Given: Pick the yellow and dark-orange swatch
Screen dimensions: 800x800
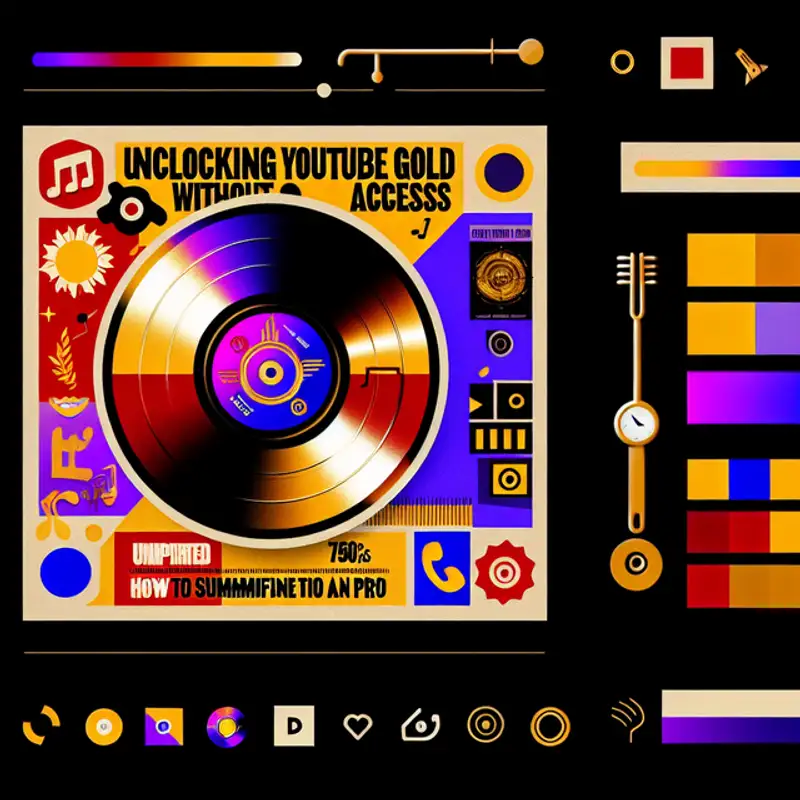Looking at the screenshot, I should pyautogui.click(x=743, y=260).
